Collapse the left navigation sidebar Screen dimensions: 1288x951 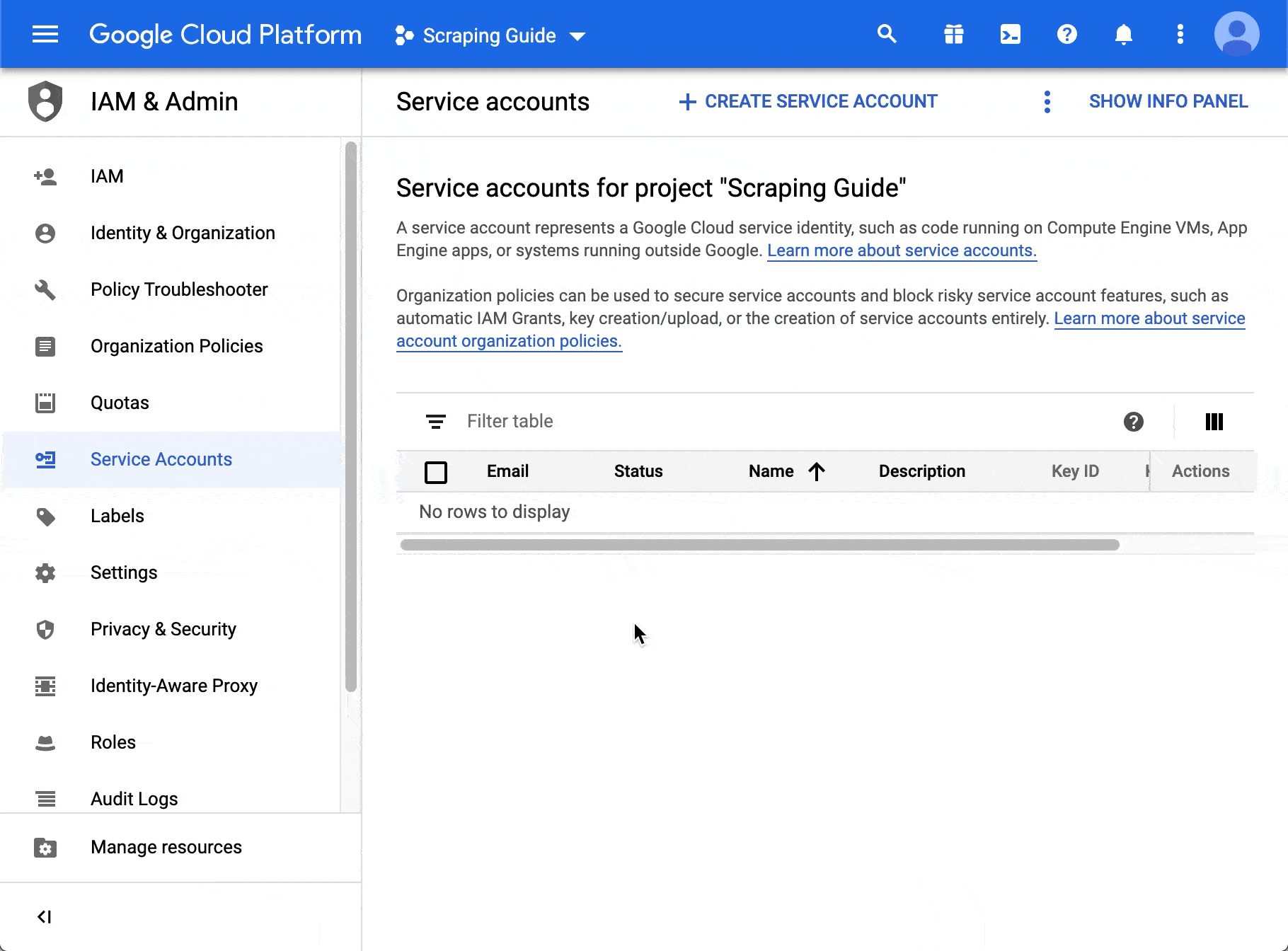44,917
